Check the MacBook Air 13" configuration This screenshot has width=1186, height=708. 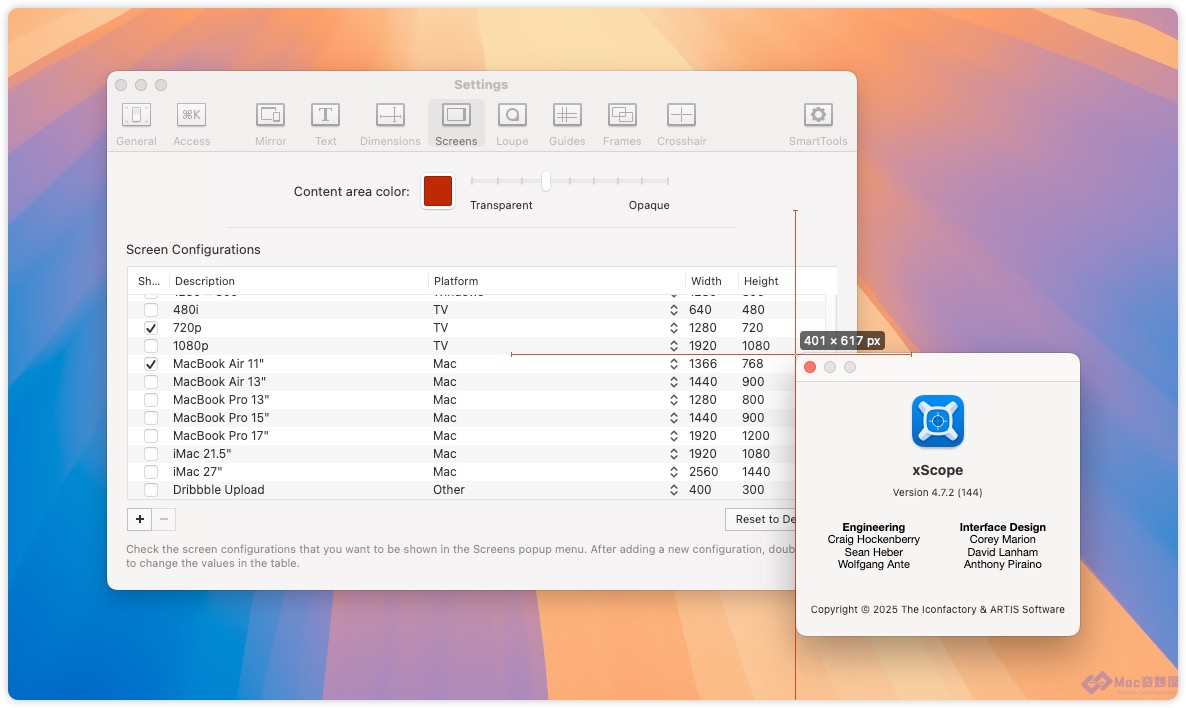[151, 382]
